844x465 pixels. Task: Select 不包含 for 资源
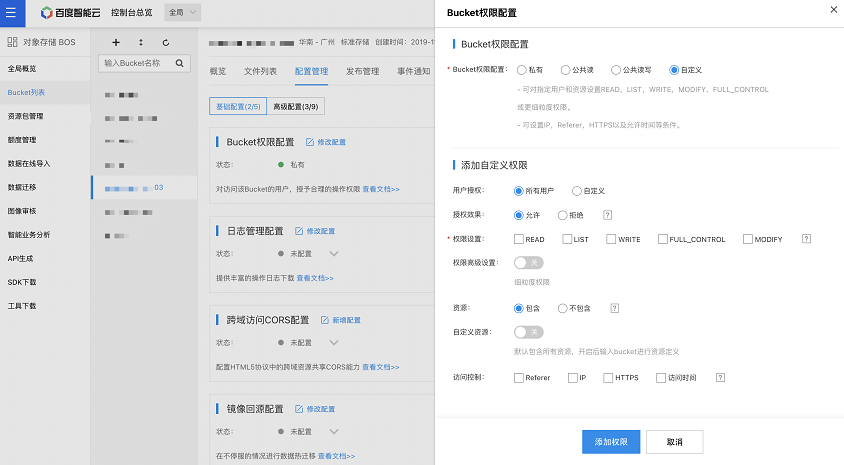tap(562, 308)
